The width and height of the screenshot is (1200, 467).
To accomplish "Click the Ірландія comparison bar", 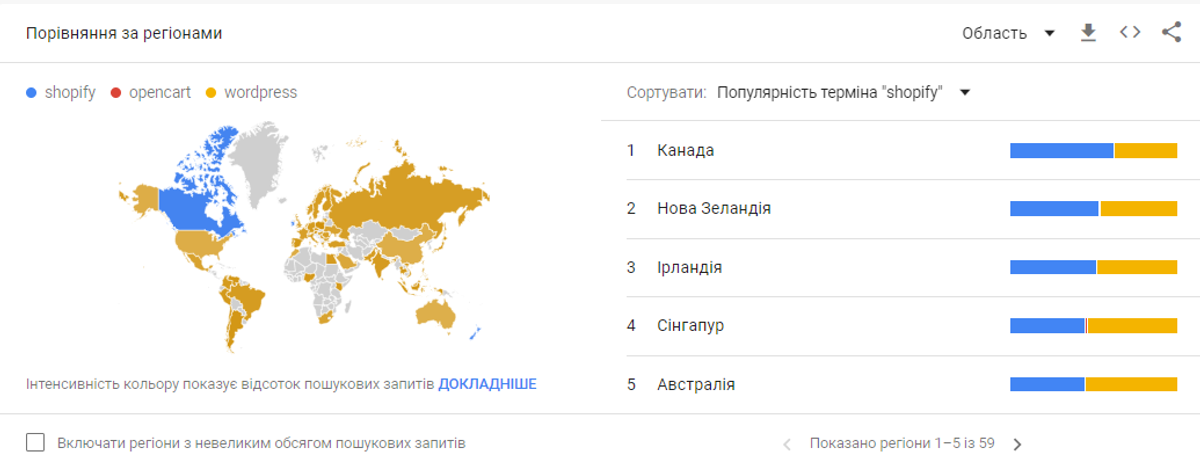I will click(1094, 268).
